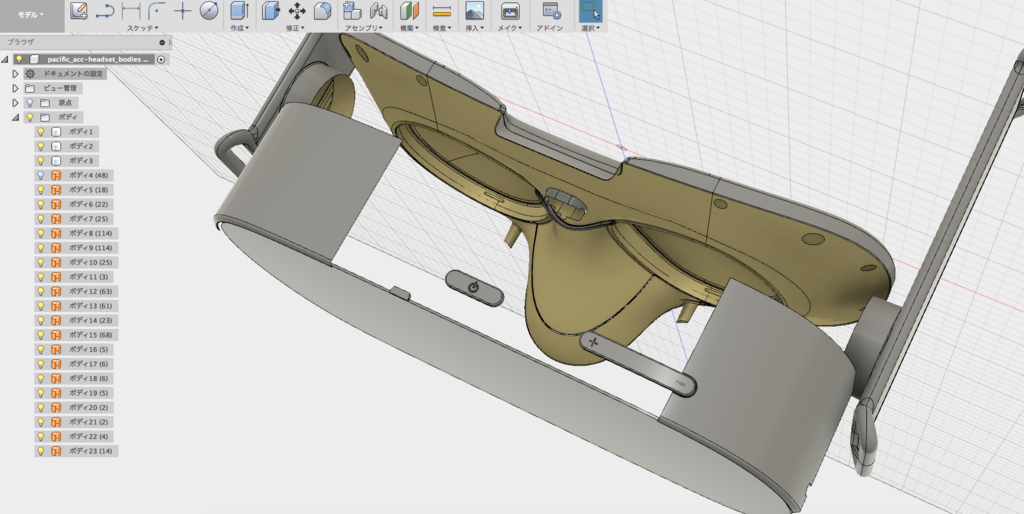Screen dimensions: 1024x514
Task: Expand the ドキュメントの設定 node
Action: coord(16,74)
